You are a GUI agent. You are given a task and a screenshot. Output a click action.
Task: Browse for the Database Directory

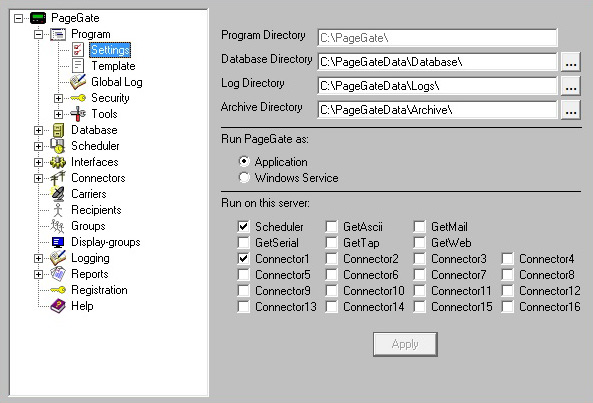pyautogui.click(x=571, y=62)
